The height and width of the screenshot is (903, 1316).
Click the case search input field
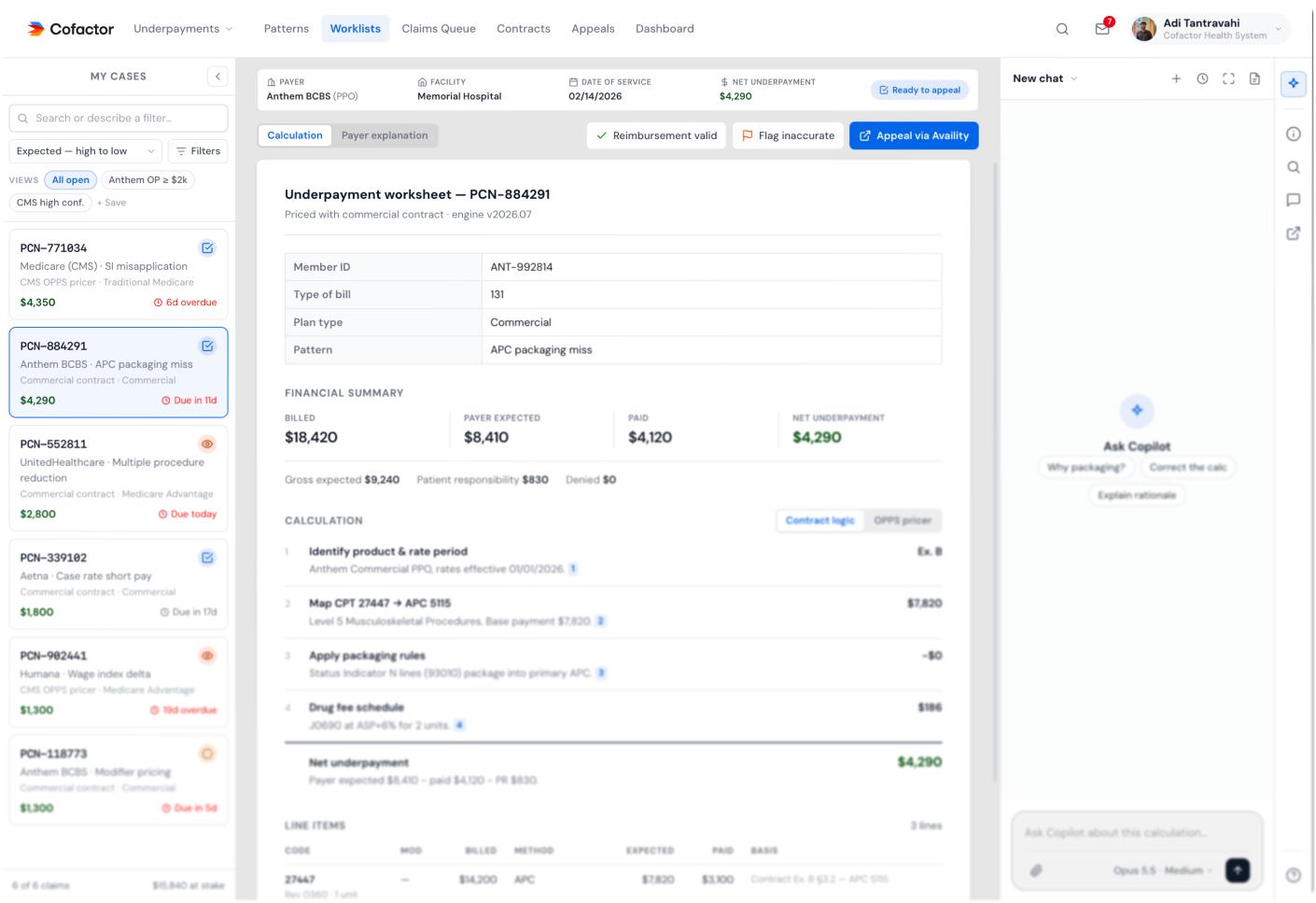(119, 119)
